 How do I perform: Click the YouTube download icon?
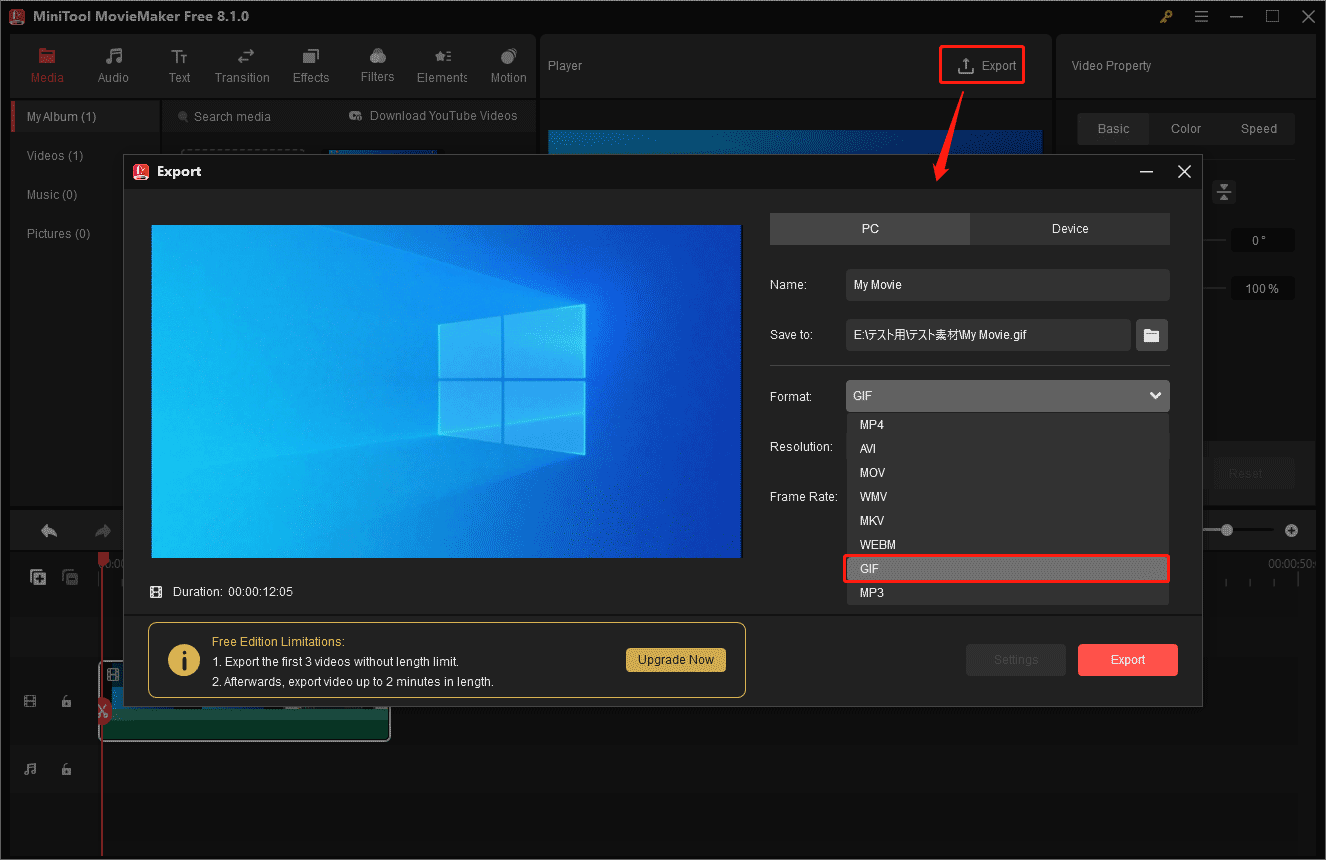coord(355,116)
